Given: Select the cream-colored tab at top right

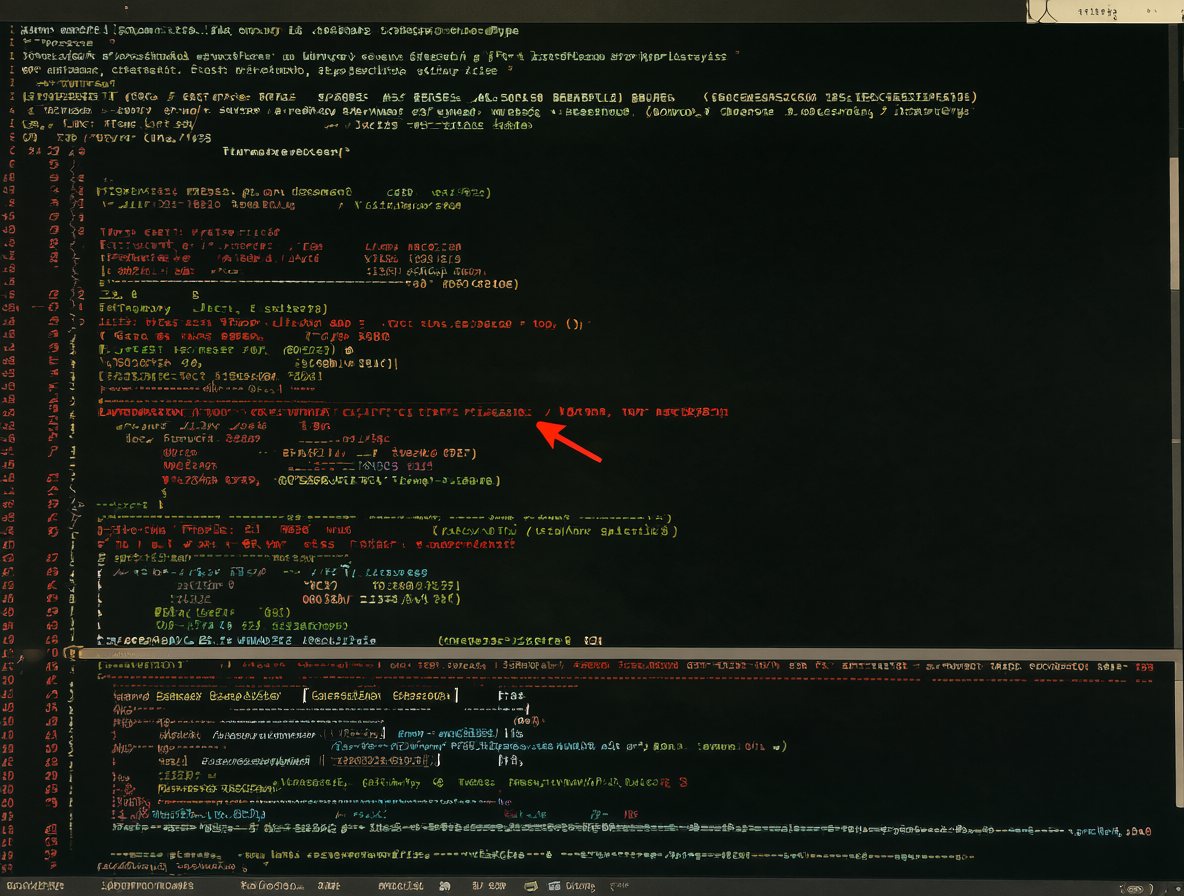Looking at the screenshot, I should coord(1105,11).
